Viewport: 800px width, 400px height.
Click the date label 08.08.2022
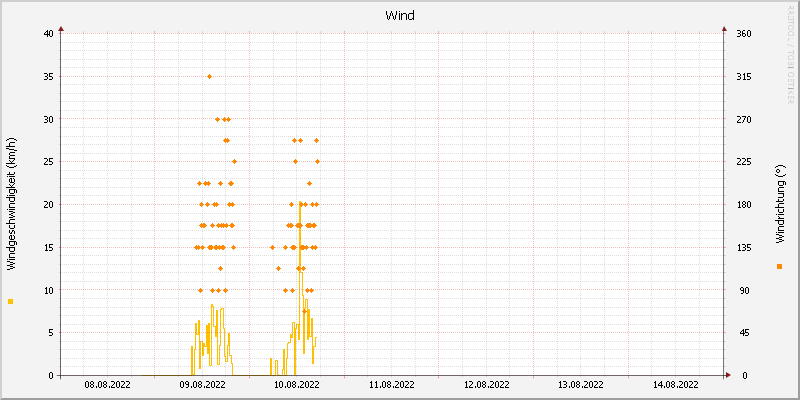click(x=108, y=385)
